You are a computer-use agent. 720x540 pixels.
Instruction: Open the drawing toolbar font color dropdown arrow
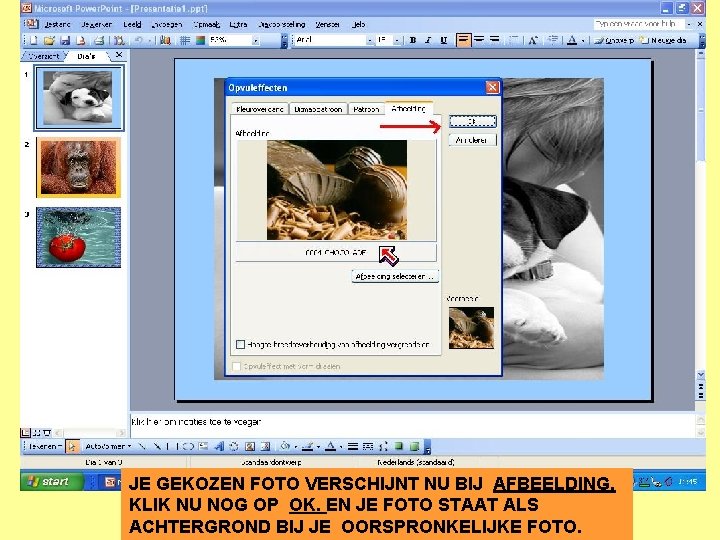[341, 446]
